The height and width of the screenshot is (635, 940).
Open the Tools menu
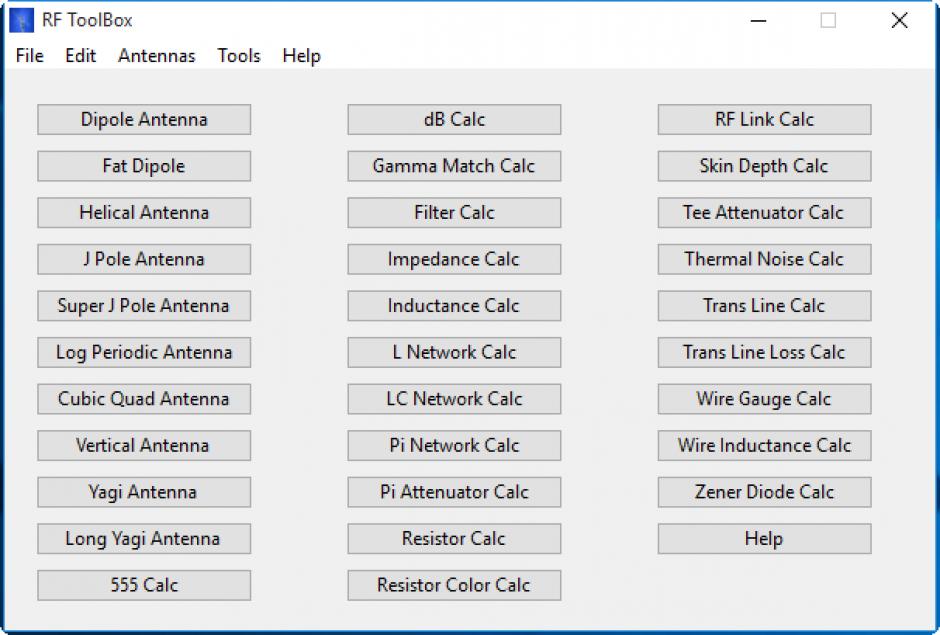[239, 56]
